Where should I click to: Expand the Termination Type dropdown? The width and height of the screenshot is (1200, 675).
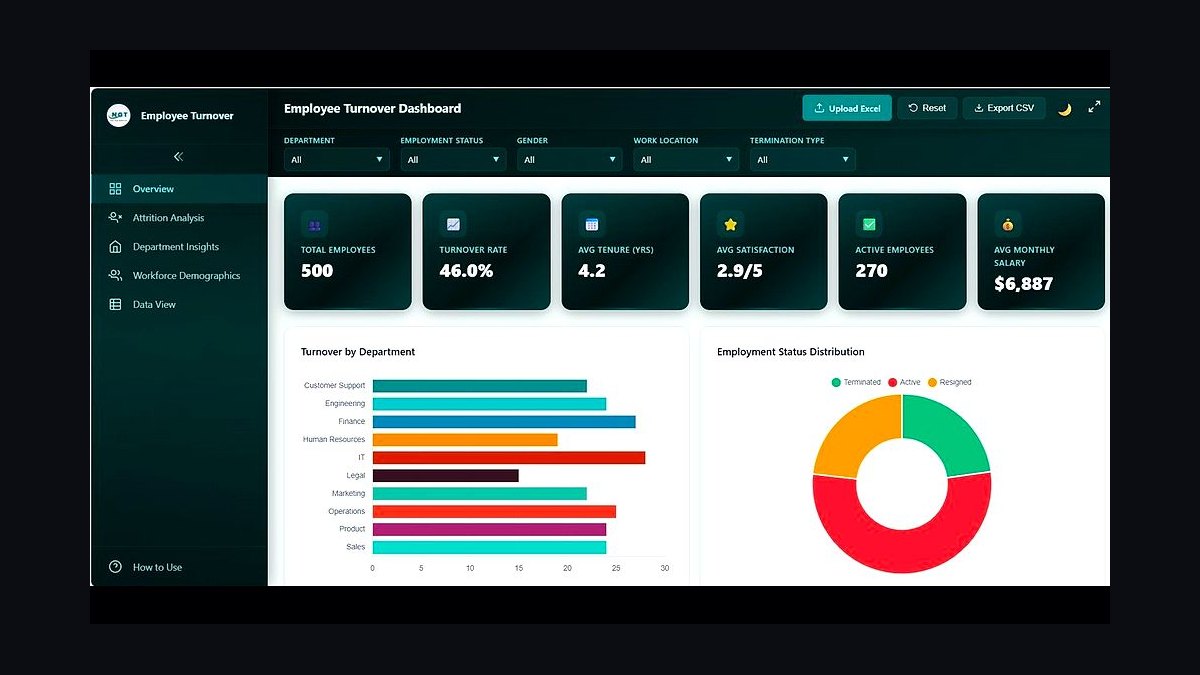803,160
